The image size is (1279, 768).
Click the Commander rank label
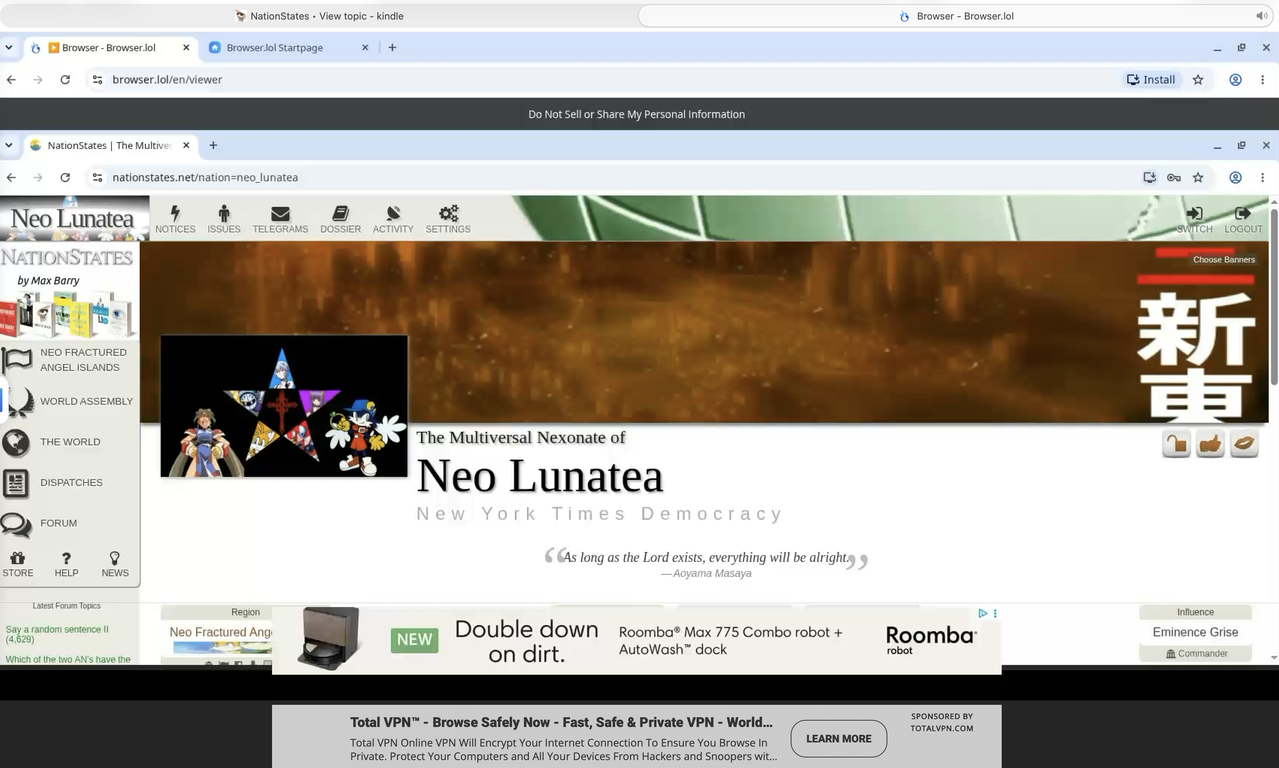[x=1196, y=653]
